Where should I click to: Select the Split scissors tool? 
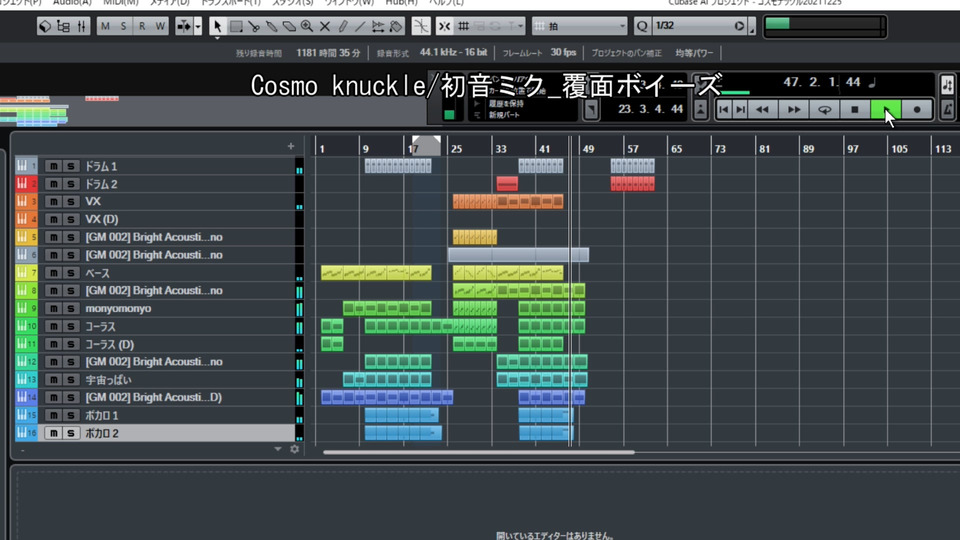pos(253,26)
